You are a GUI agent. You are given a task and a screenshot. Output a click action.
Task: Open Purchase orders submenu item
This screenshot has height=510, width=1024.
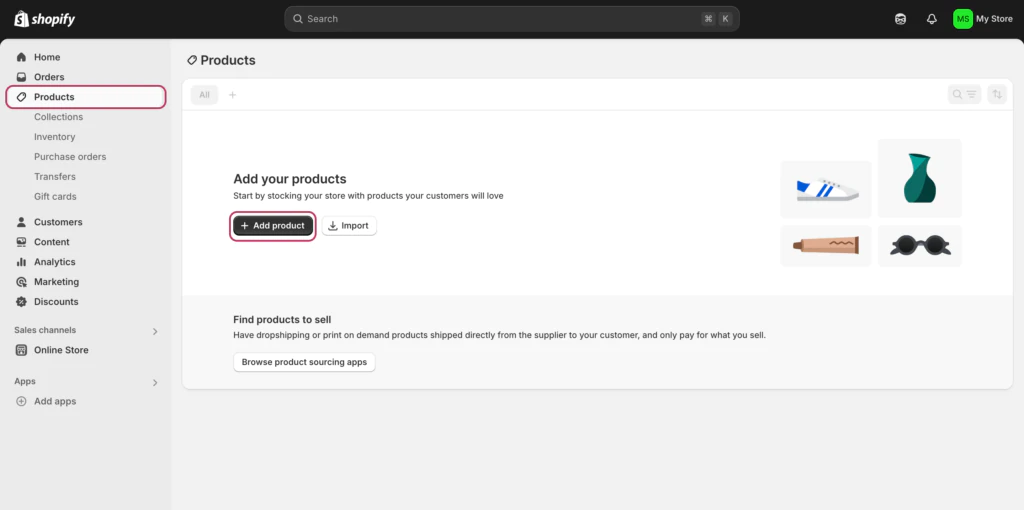pos(70,157)
